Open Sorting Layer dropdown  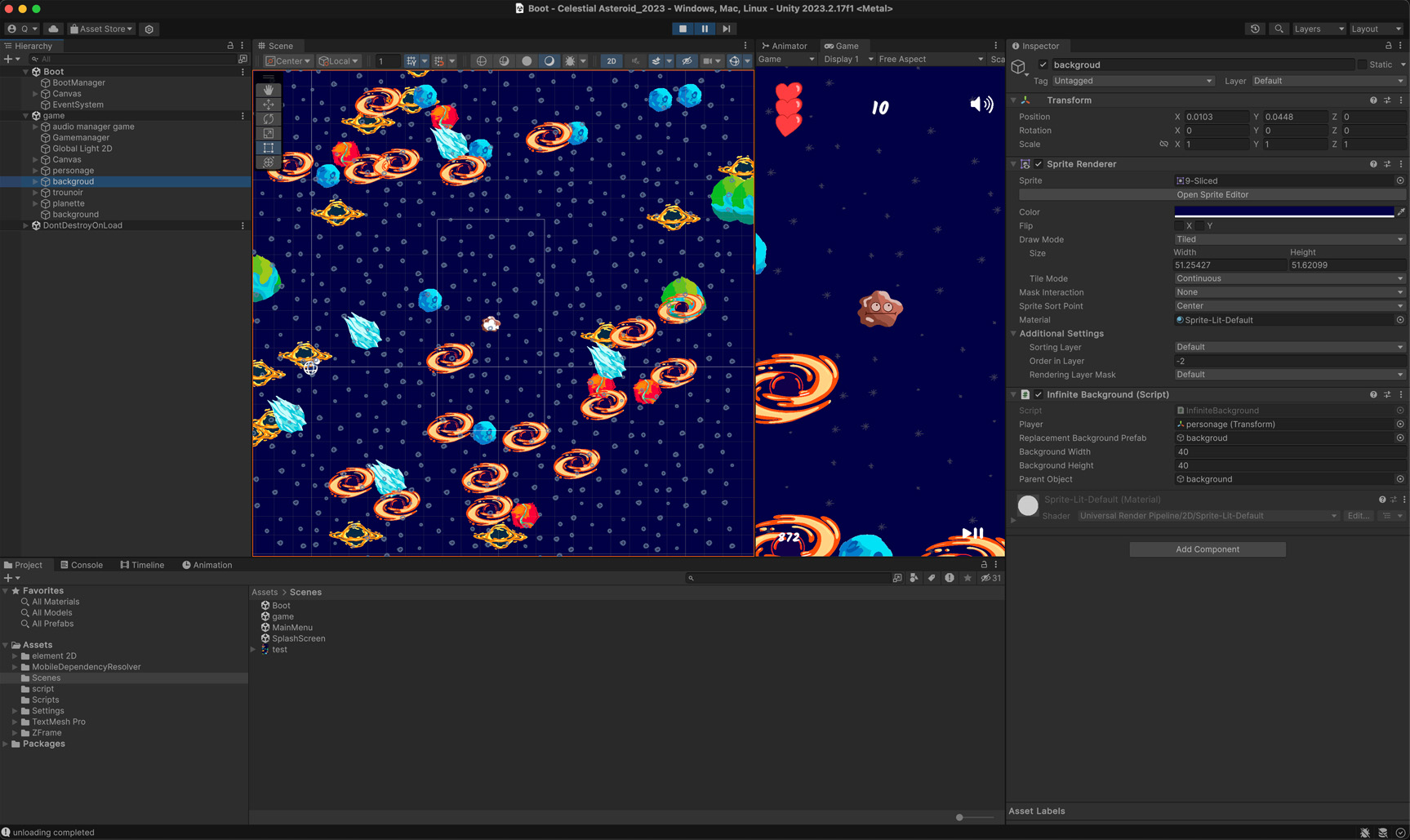1290,347
